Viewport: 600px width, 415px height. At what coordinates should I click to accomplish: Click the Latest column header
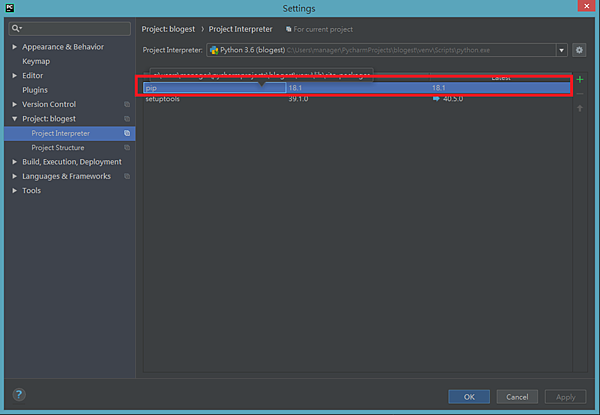[x=501, y=78]
